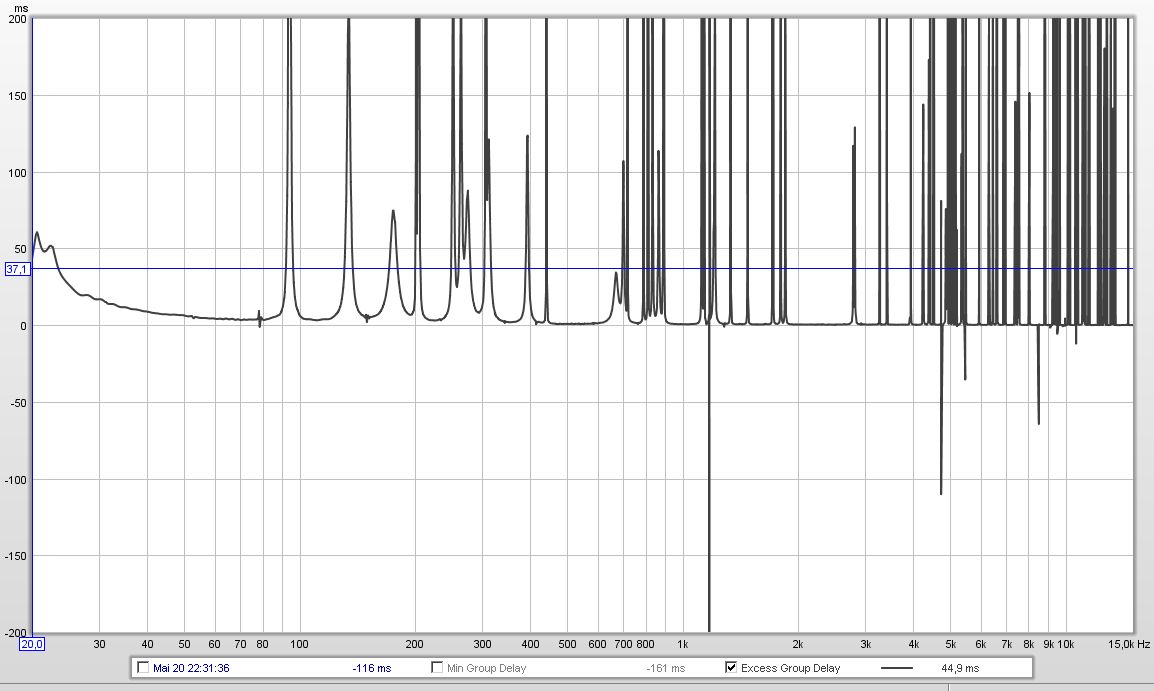
Task: Select the 20,0 frequency cursor box
Action: pos(32,645)
